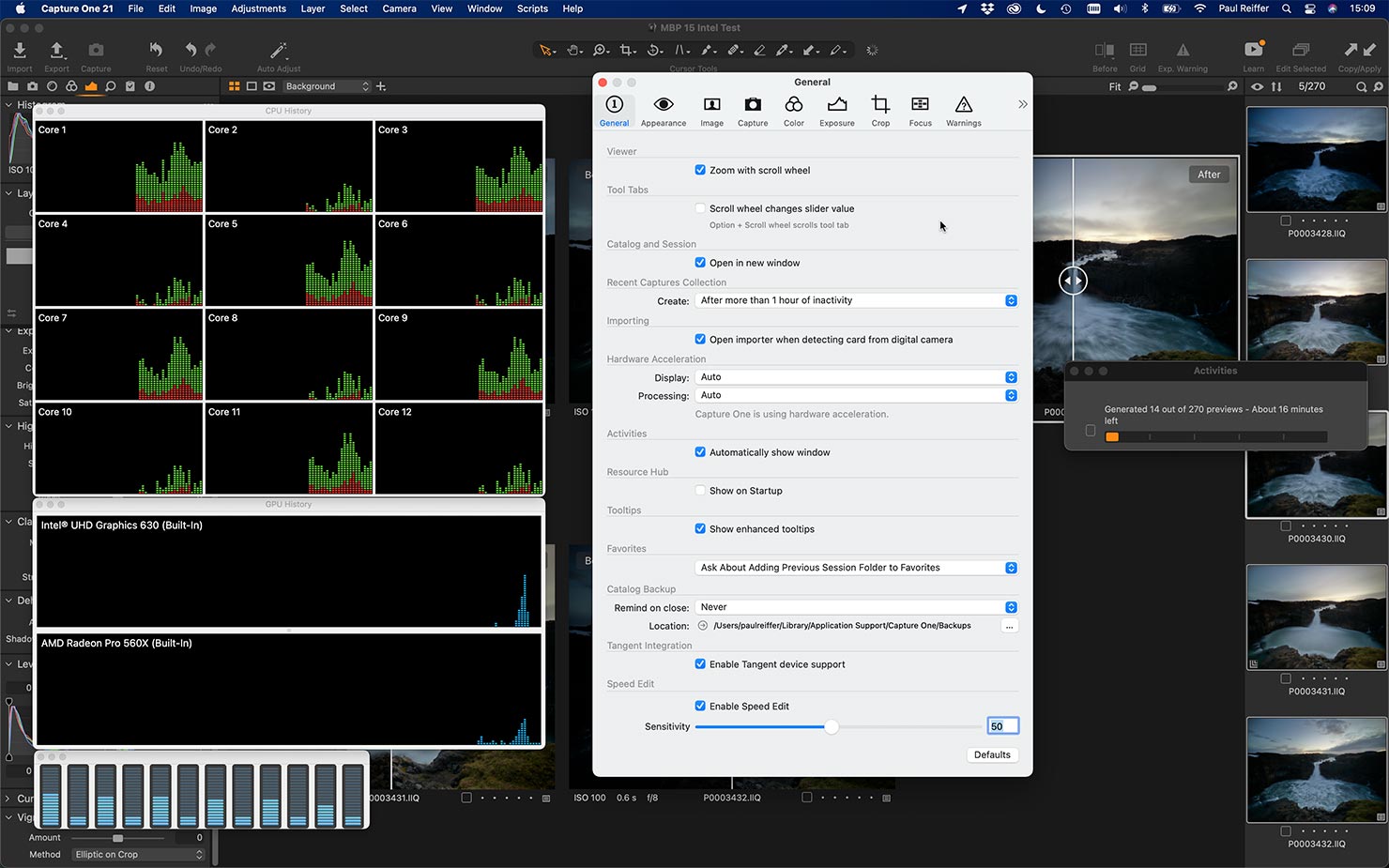Switch the viewer to multi-view grid layout

(x=235, y=86)
